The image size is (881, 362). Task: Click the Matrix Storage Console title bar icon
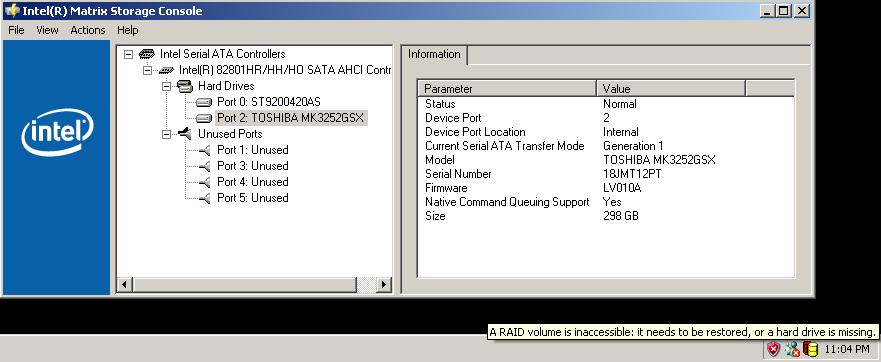pos(12,11)
